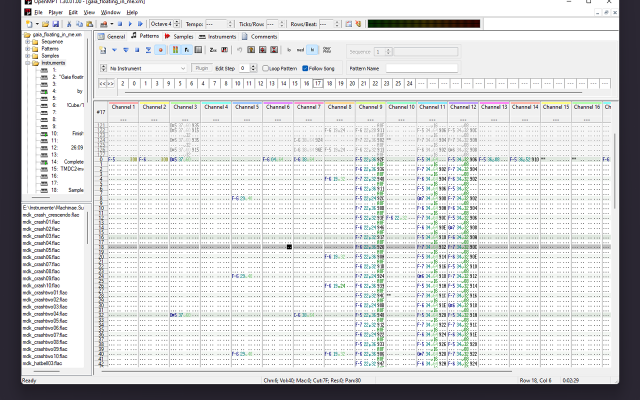Click the Octave 4 spinner arrows

(x=177, y=24)
